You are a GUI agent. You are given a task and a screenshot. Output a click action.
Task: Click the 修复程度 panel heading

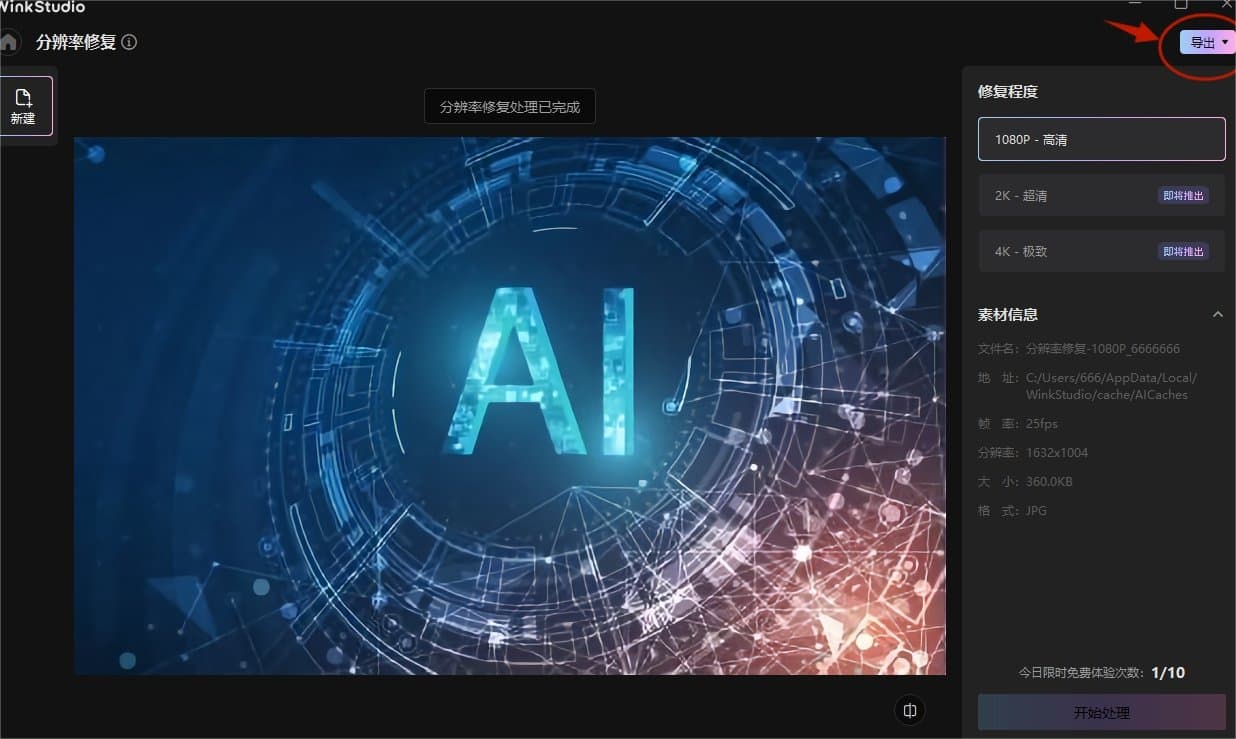tap(1008, 91)
